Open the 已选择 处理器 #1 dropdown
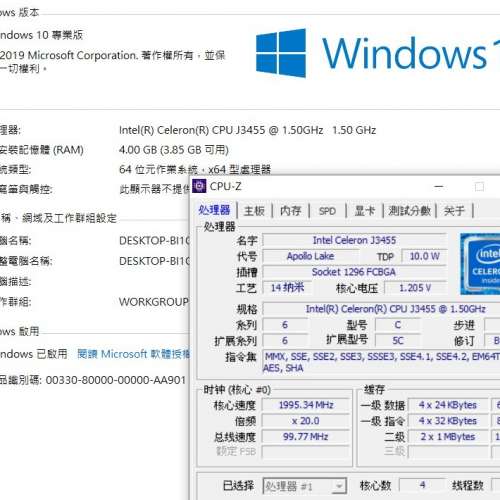 tap(305, 486)
